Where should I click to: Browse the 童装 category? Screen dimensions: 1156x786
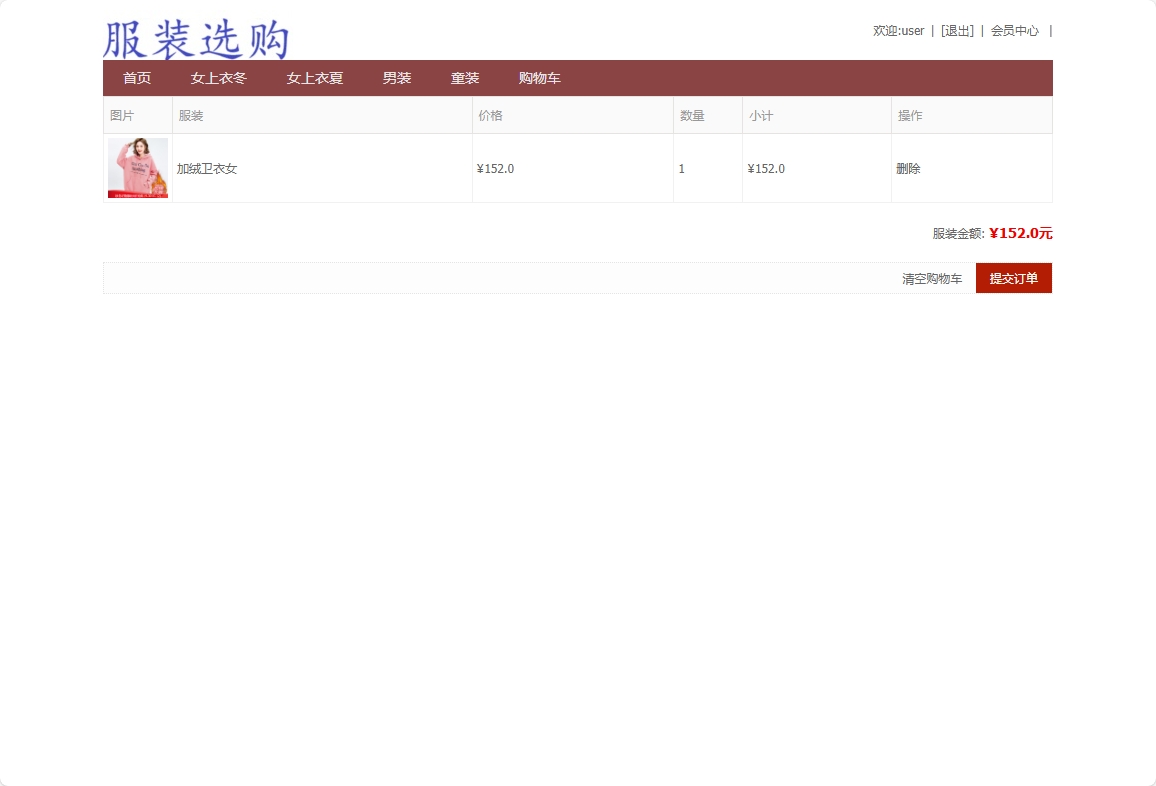[x=465, y=78]
